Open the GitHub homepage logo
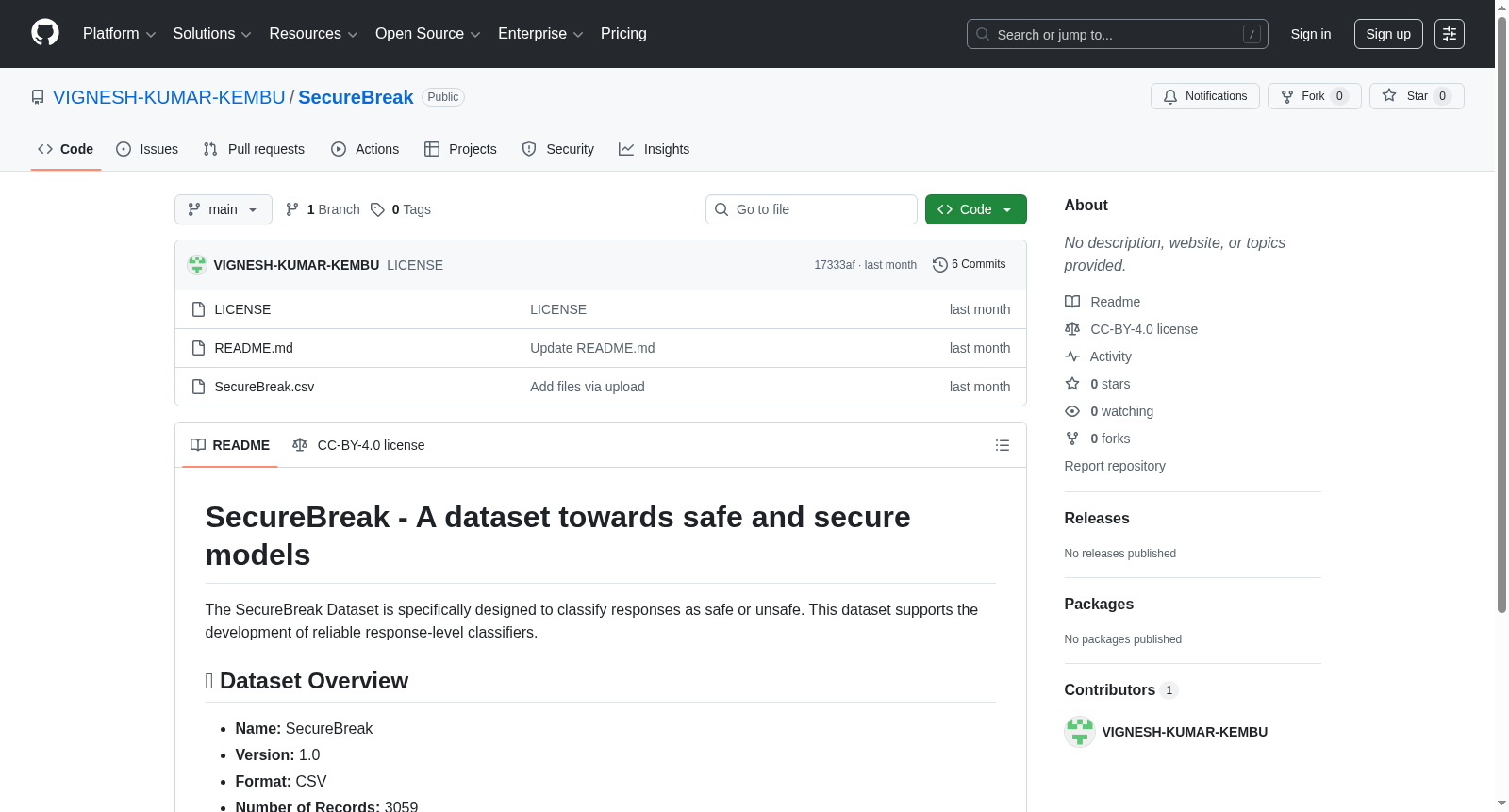This screenshot has width=1509, height=812. tap(45, 33)
